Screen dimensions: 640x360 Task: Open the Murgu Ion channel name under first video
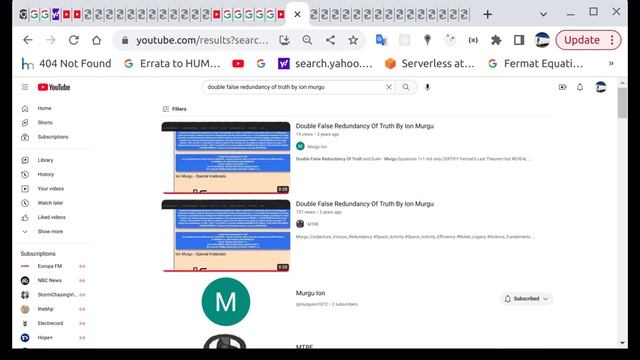317,147
